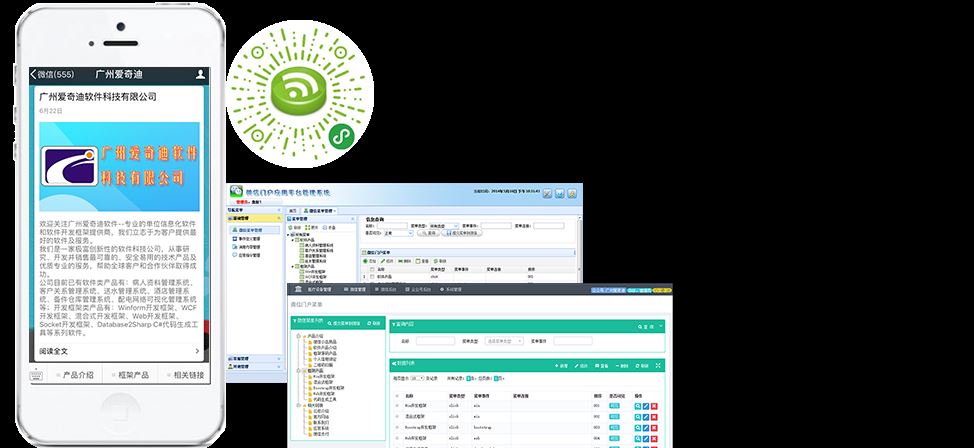
Task: Tick header select-all checkbox in desktop grid
Action: click(371, 269)
